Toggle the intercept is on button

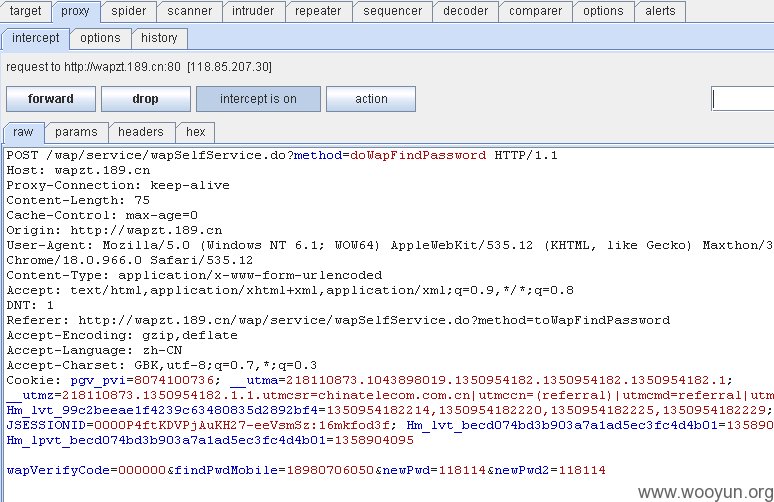point(258,99)
